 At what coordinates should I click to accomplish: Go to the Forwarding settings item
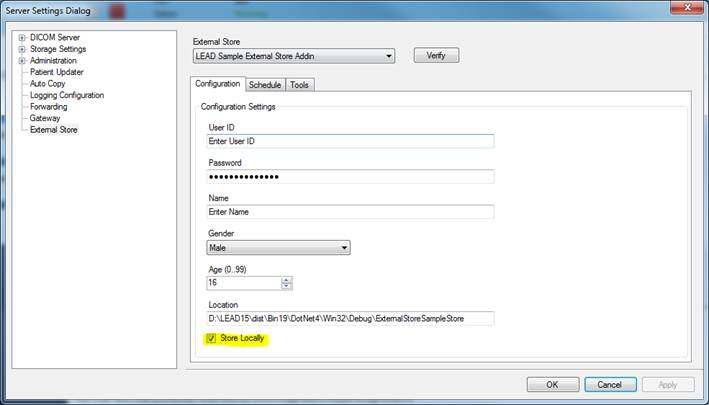point(49,107)
